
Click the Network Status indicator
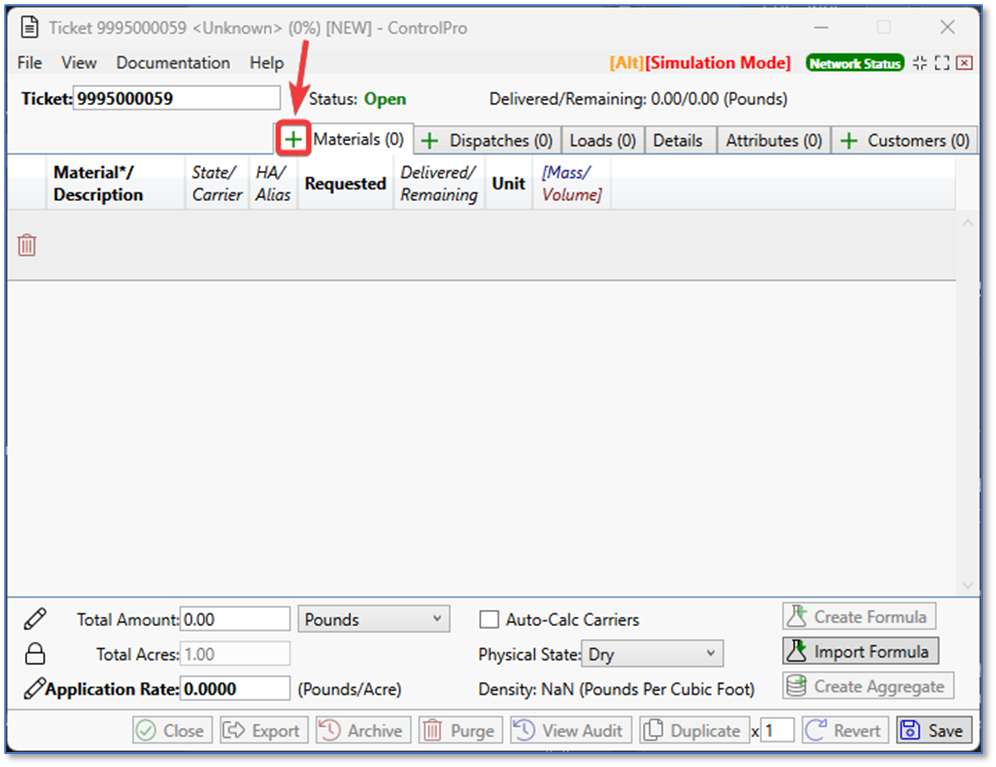(855, 63)
